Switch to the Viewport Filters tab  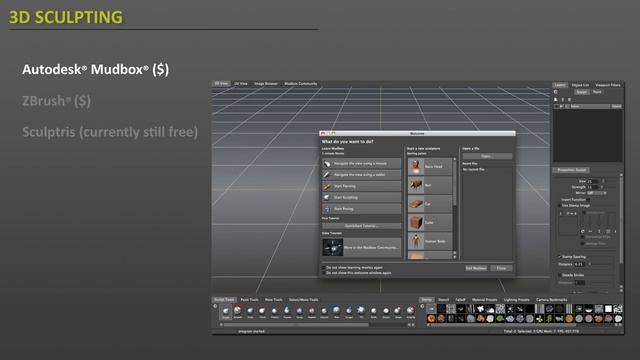tap(608, 85)
